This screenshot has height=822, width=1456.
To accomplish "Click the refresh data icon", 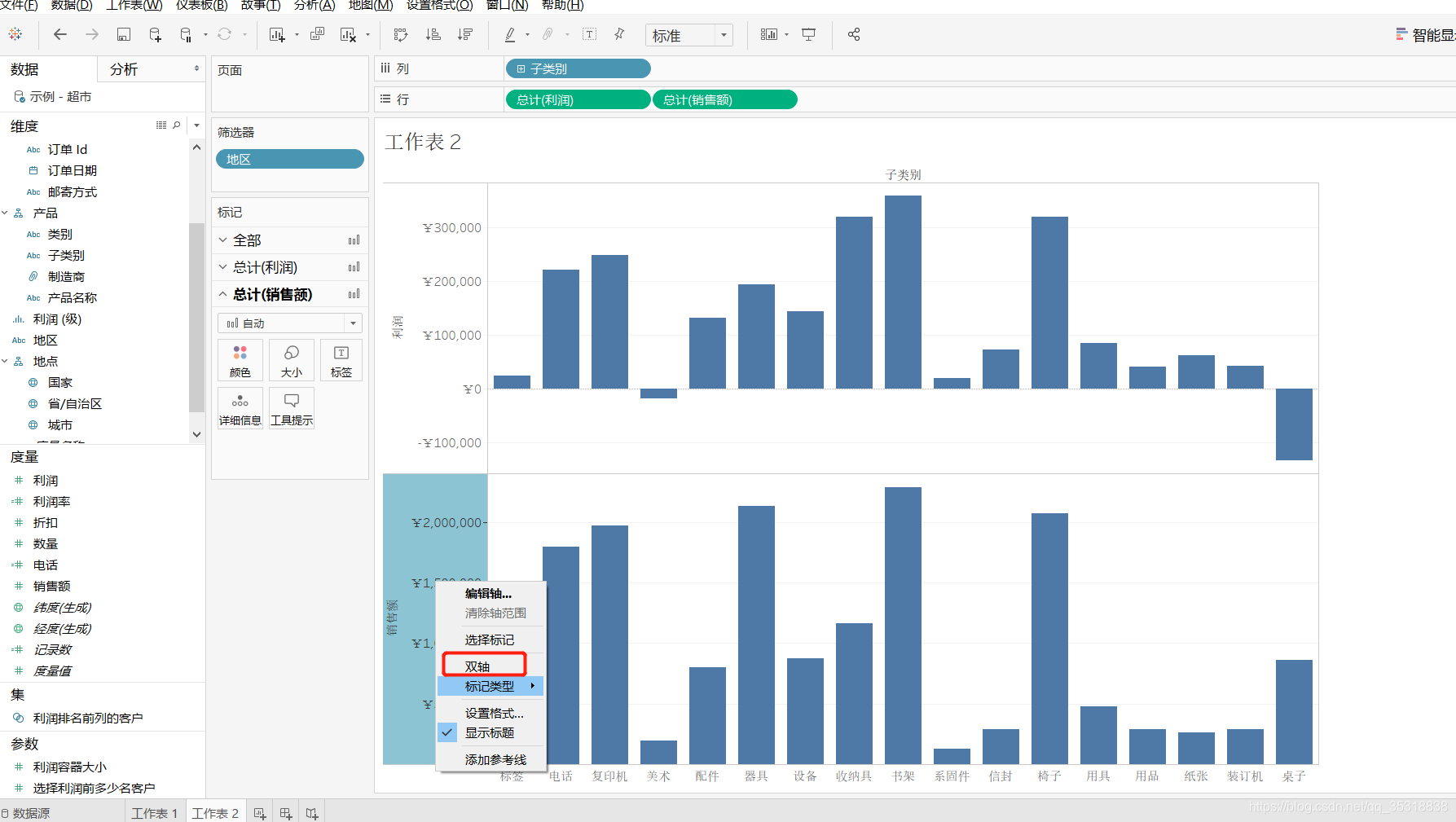I will (225, 34).
